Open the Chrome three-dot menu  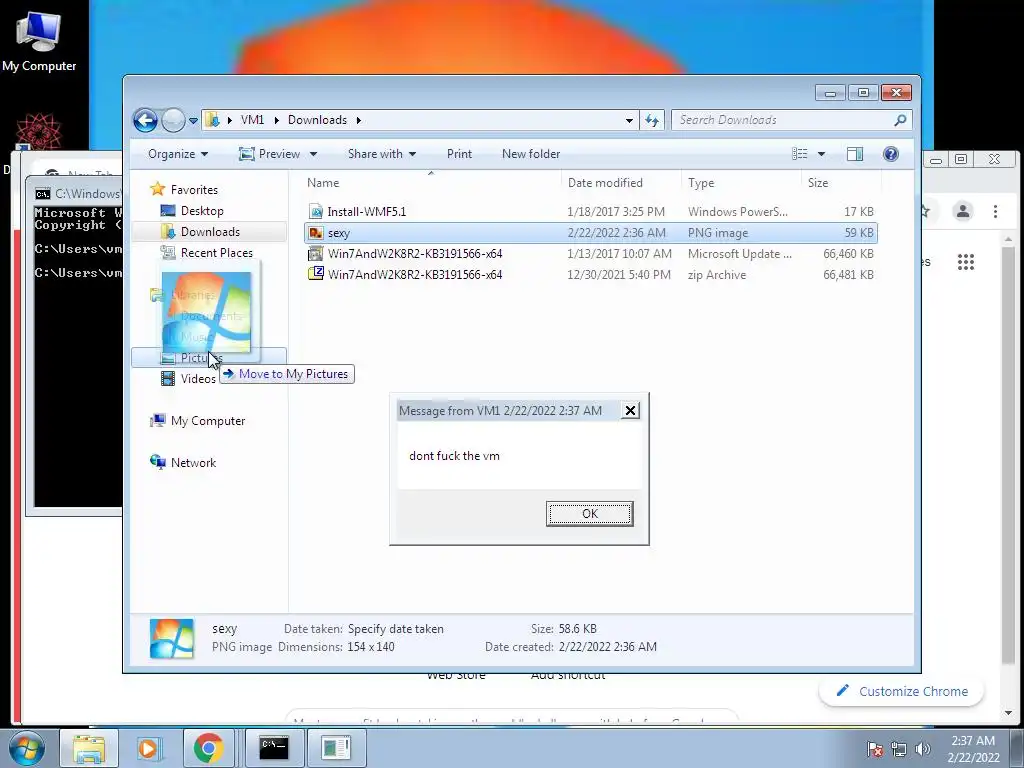(995, 211)
